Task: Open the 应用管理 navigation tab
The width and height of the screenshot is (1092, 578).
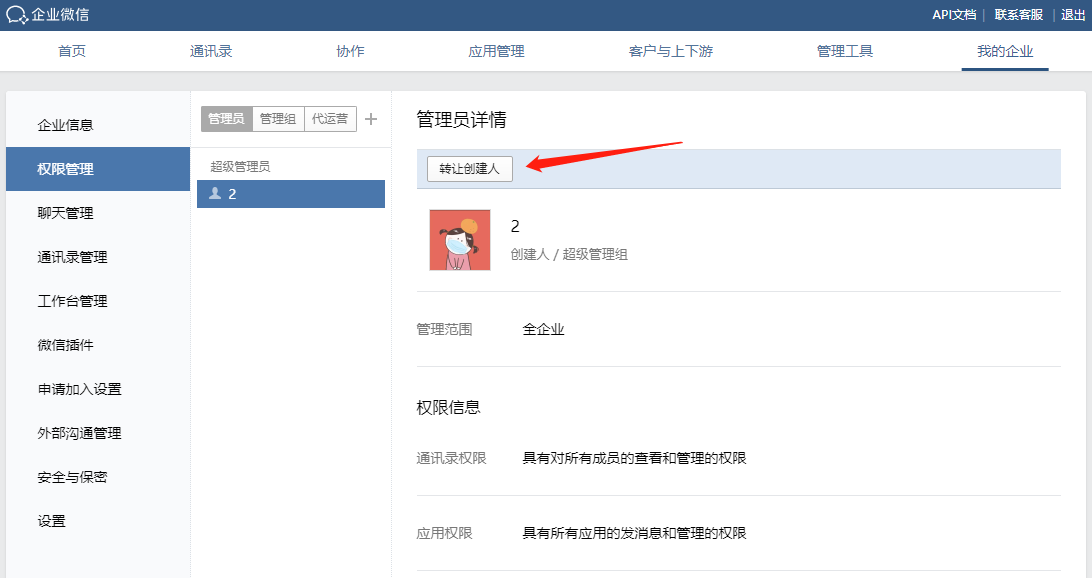Action: (x=496, y=51)
